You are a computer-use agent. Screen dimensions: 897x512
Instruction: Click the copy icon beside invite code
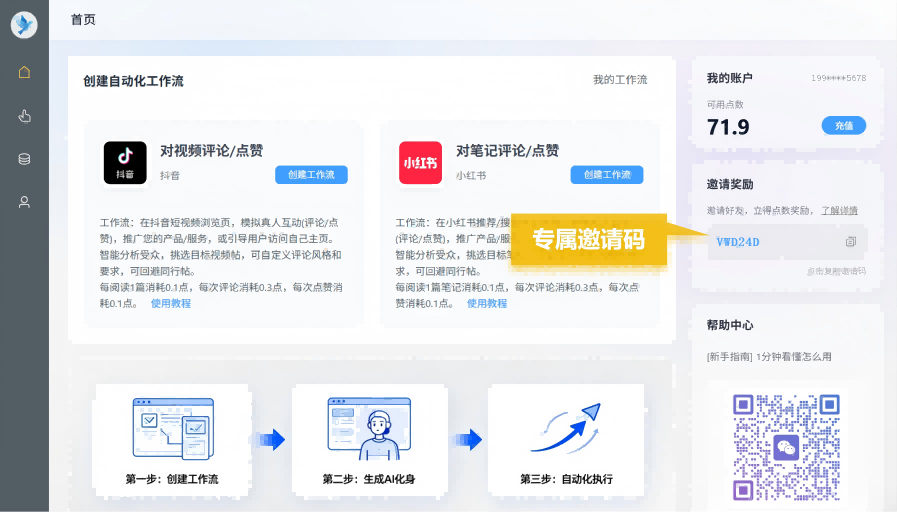point(851,242)
